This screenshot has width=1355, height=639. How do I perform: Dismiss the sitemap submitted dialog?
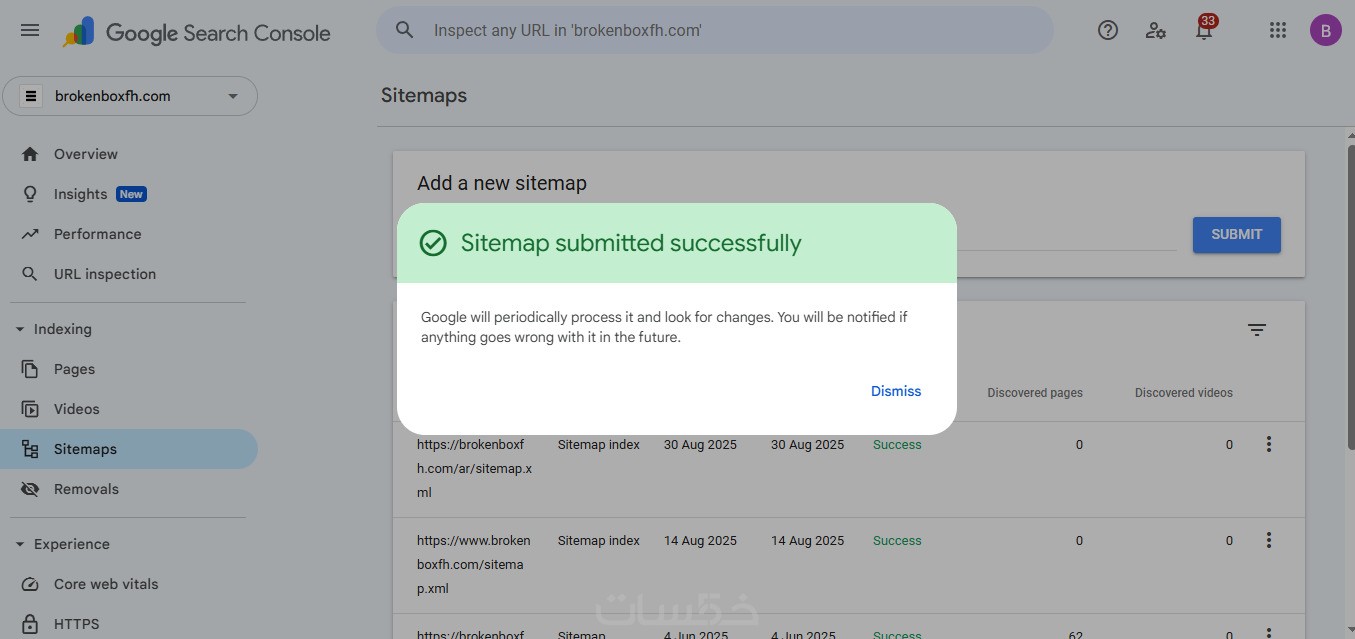tap(895, 391)
